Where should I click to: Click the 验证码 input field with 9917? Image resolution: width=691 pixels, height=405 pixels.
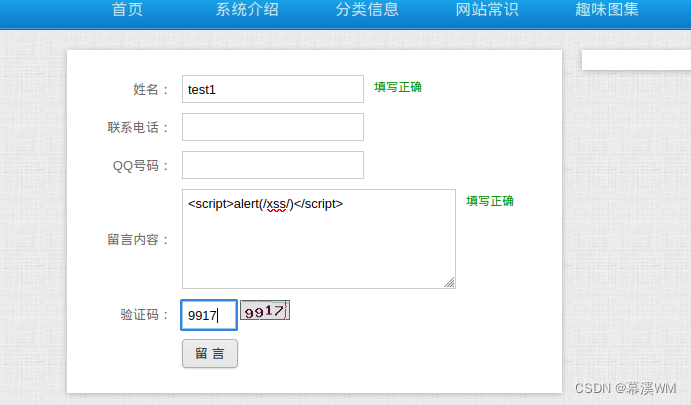[209, 315]
